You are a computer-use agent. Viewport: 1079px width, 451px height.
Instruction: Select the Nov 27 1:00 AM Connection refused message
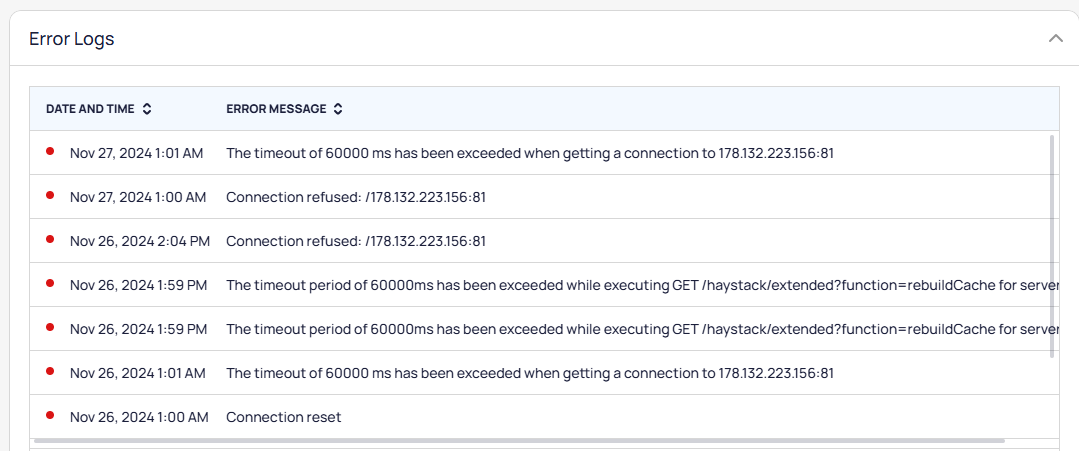point(356,197)
